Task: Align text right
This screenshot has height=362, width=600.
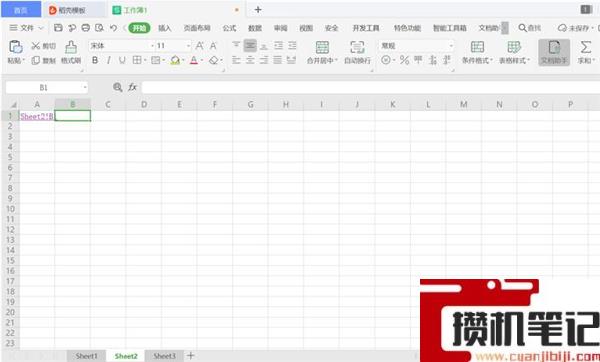Action: click(264, 60)
